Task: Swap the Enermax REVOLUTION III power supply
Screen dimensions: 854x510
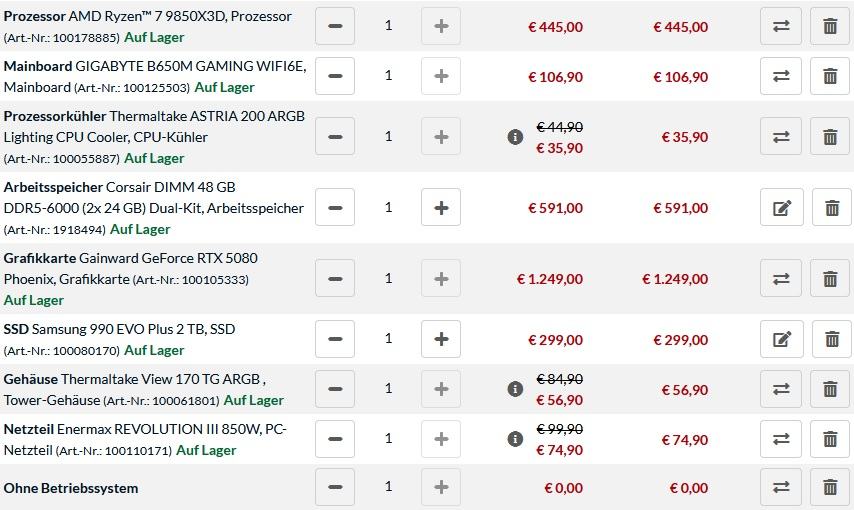Action: (x=781, y=438)
